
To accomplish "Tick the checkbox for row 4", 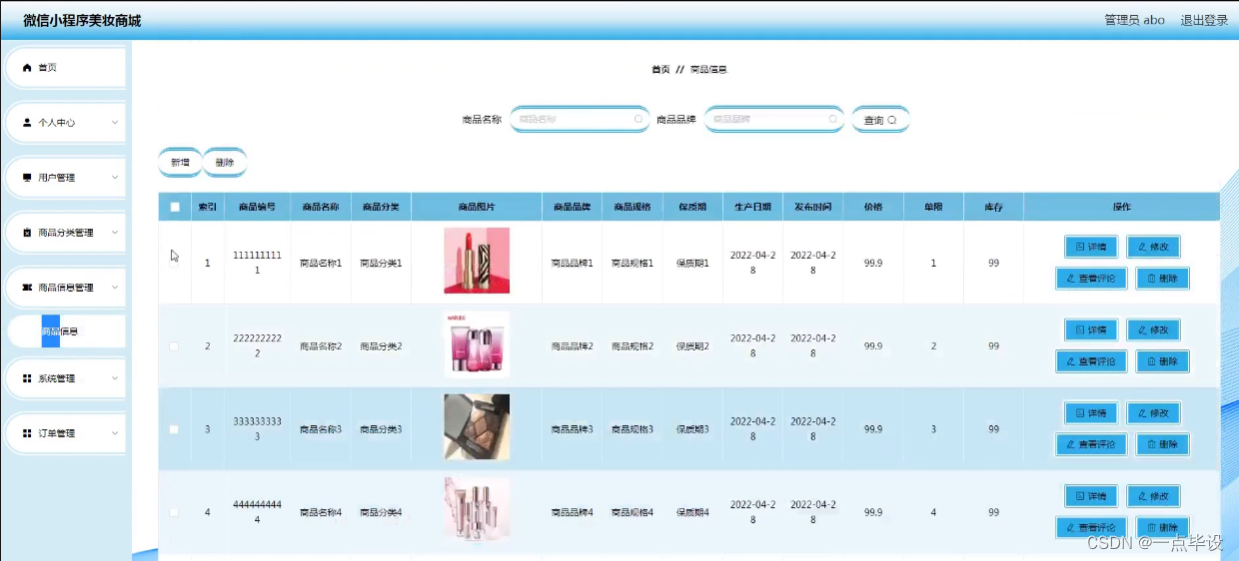I will [175, 512].
